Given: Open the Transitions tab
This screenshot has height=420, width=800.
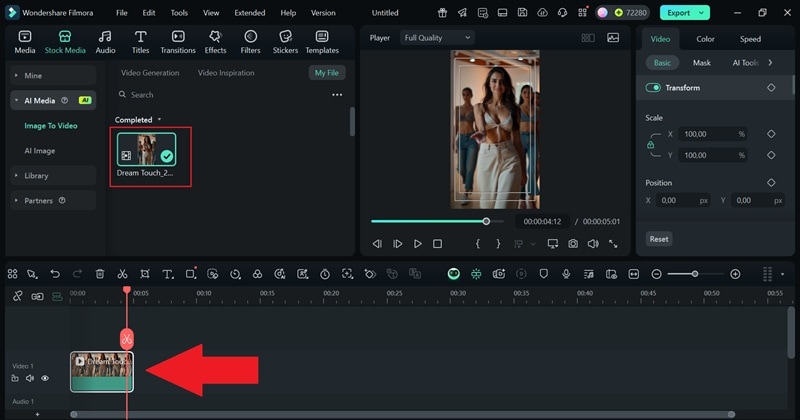Looking at the screenshot, I should tap(178, 42).
